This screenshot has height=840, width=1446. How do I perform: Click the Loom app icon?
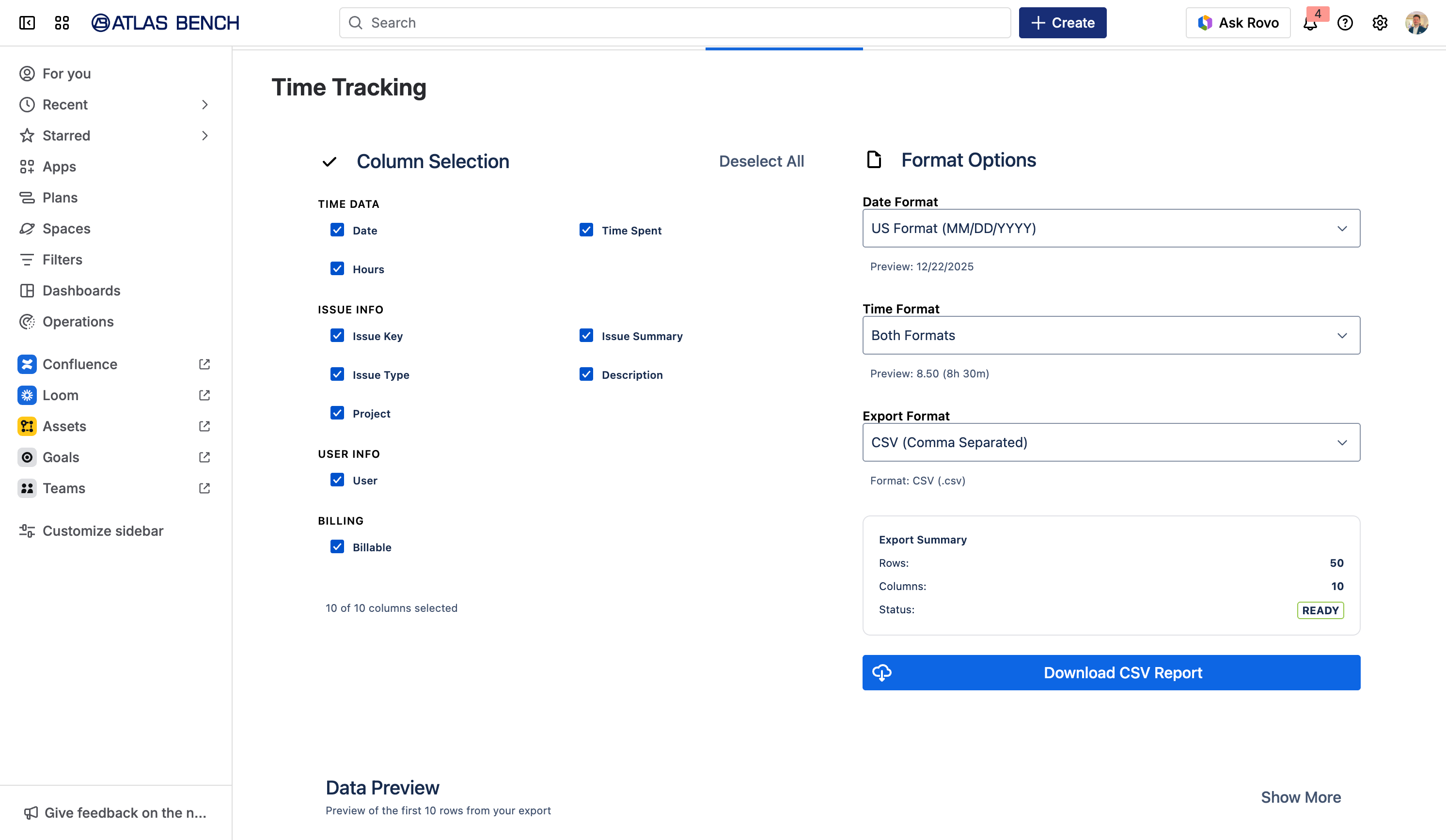pyautogui.click(x=27, y=395)
